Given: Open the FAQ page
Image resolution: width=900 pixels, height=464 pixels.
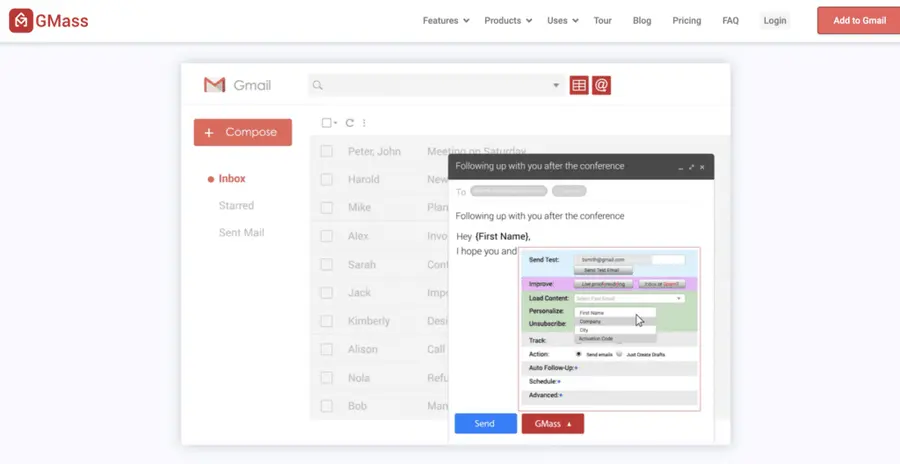Looking at the screenshot, I should click(730, 21).
